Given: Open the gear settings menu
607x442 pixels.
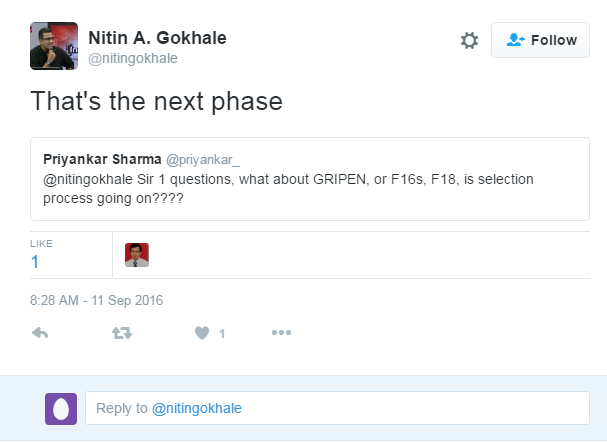Looking at the screenshot, I should point(469,40).
